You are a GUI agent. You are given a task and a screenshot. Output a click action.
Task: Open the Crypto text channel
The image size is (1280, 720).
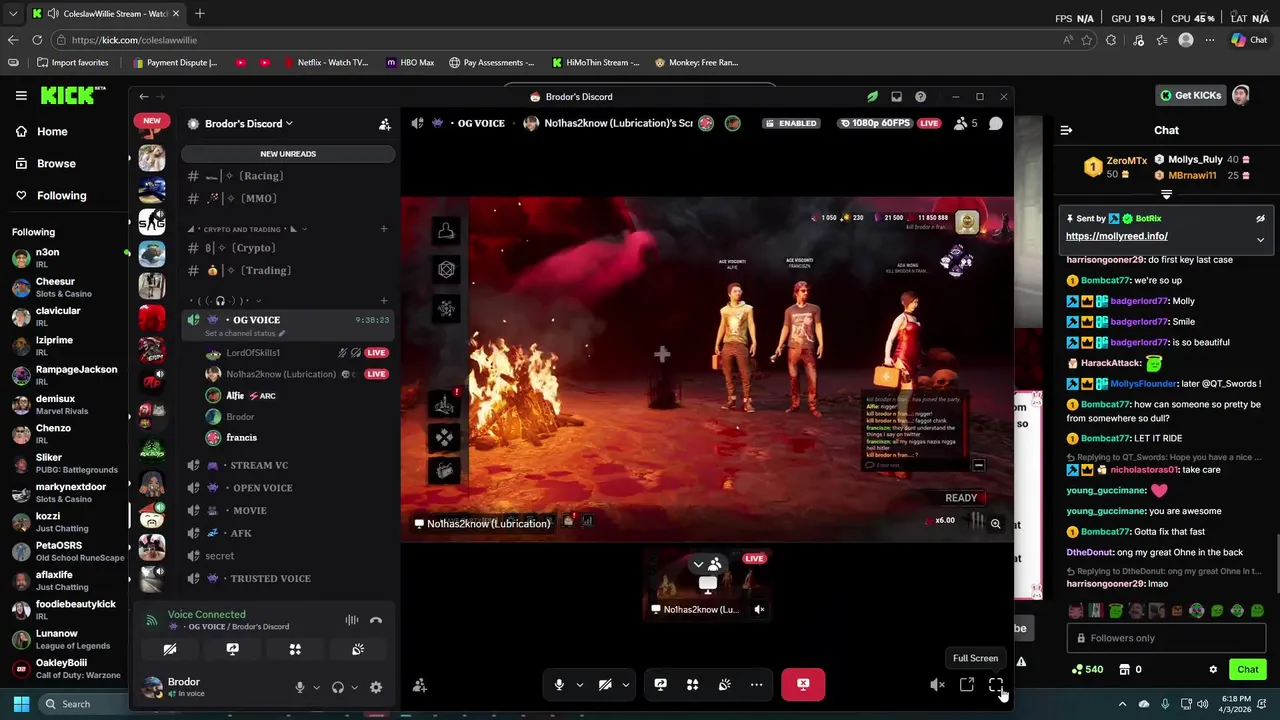[x=288, y=248]
